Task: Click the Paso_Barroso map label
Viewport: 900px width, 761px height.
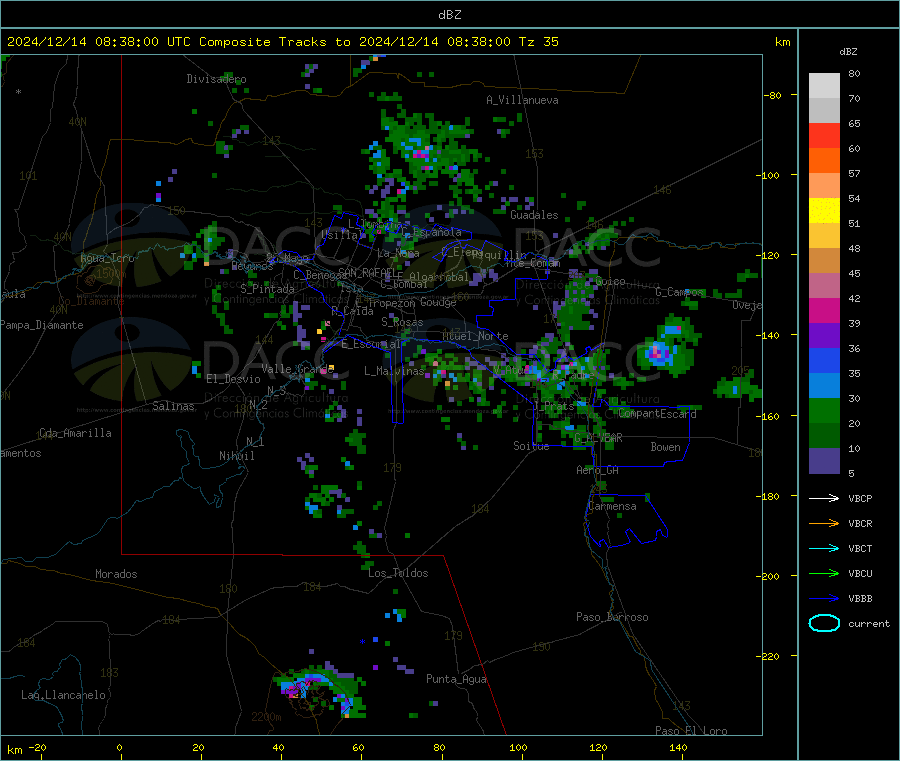Action: pyautogui.click(x=612, y=617)
